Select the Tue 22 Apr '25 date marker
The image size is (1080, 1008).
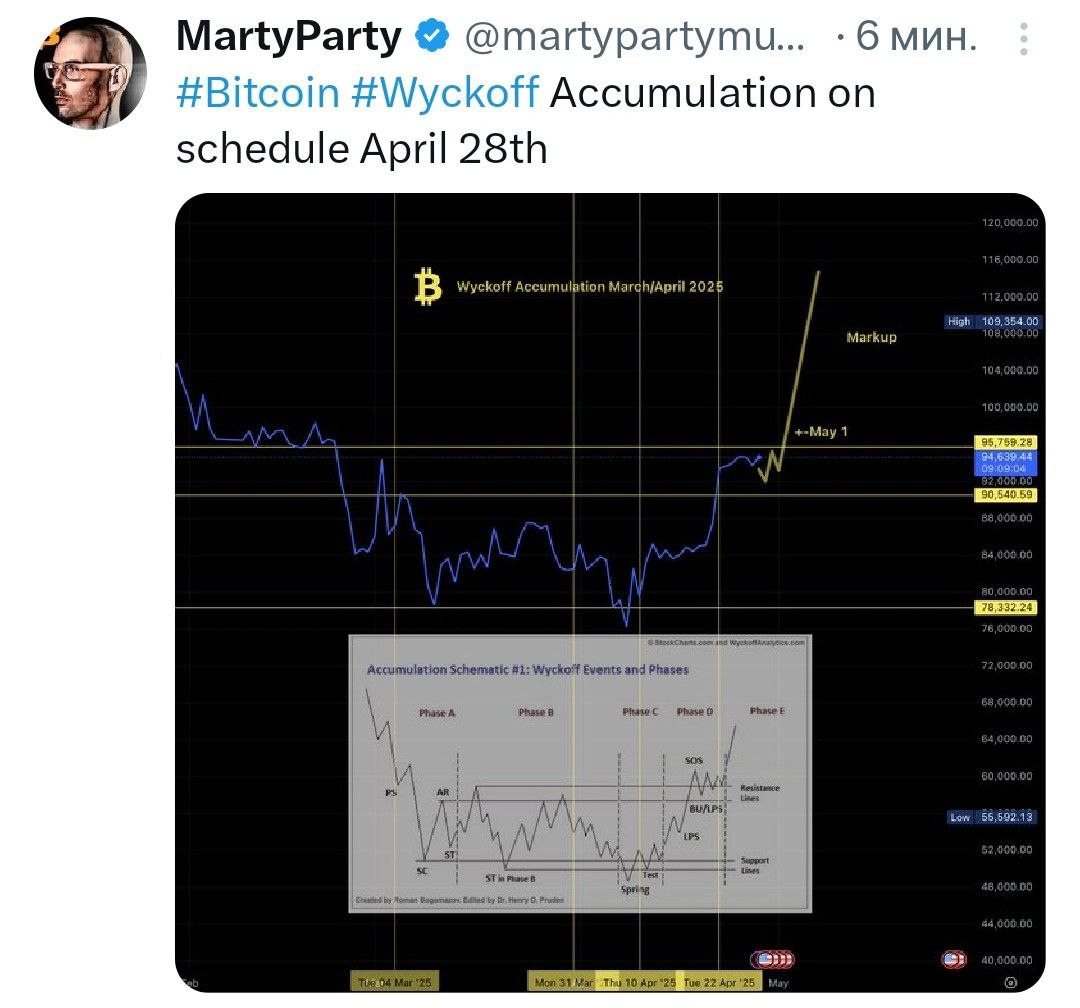pyautogui.click(x=719, y=983)
